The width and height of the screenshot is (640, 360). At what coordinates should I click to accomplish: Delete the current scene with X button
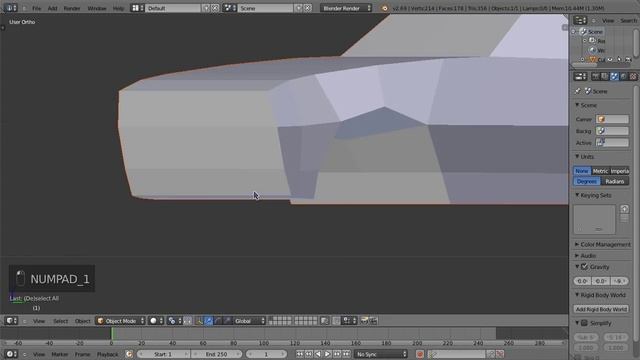pos(308,8)
